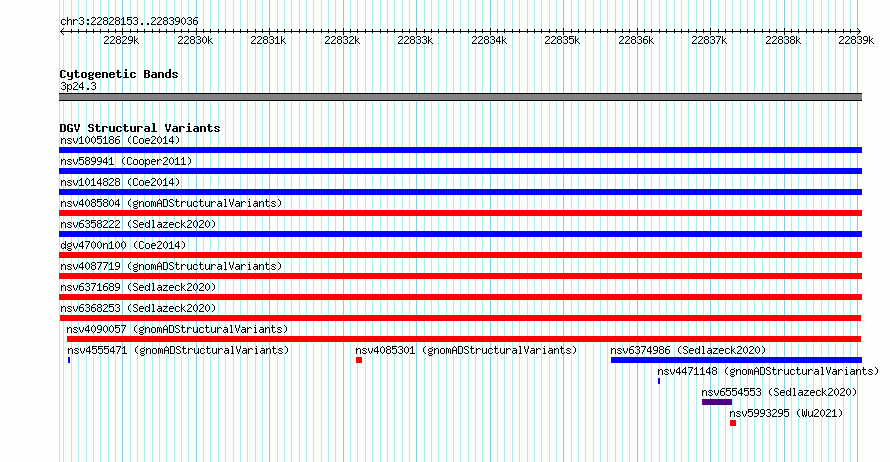Click the Cytogenetic Bands track title

coord(119,74)
